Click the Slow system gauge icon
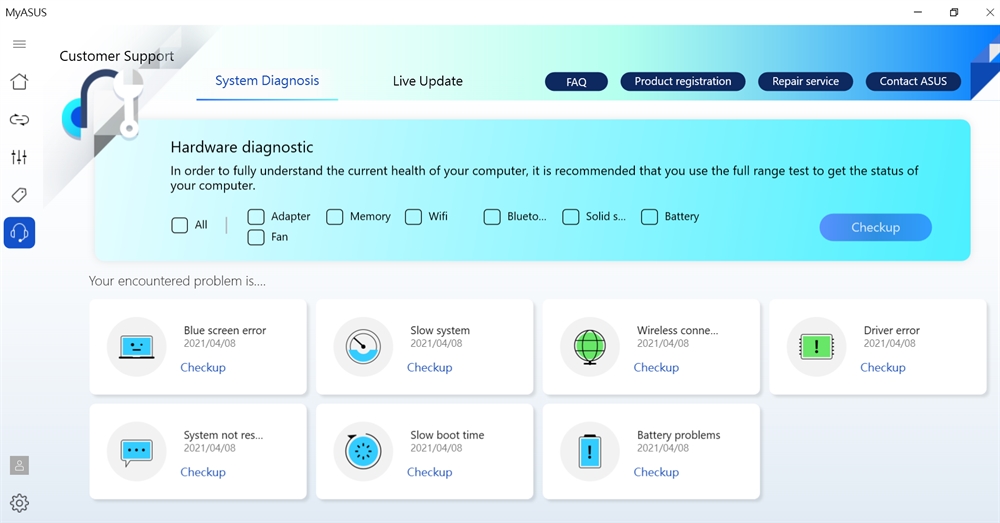Viewport: 1000px width, 523px height. [363, 347]
